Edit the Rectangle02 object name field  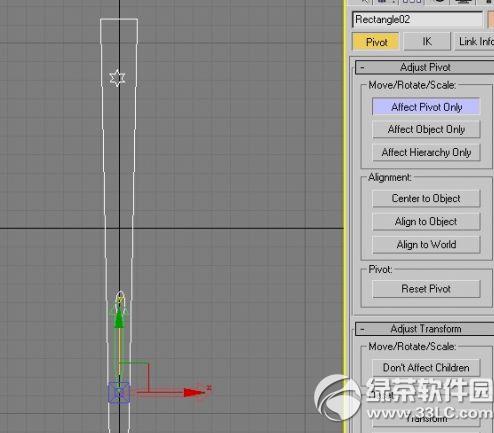[x=417, y=20]
